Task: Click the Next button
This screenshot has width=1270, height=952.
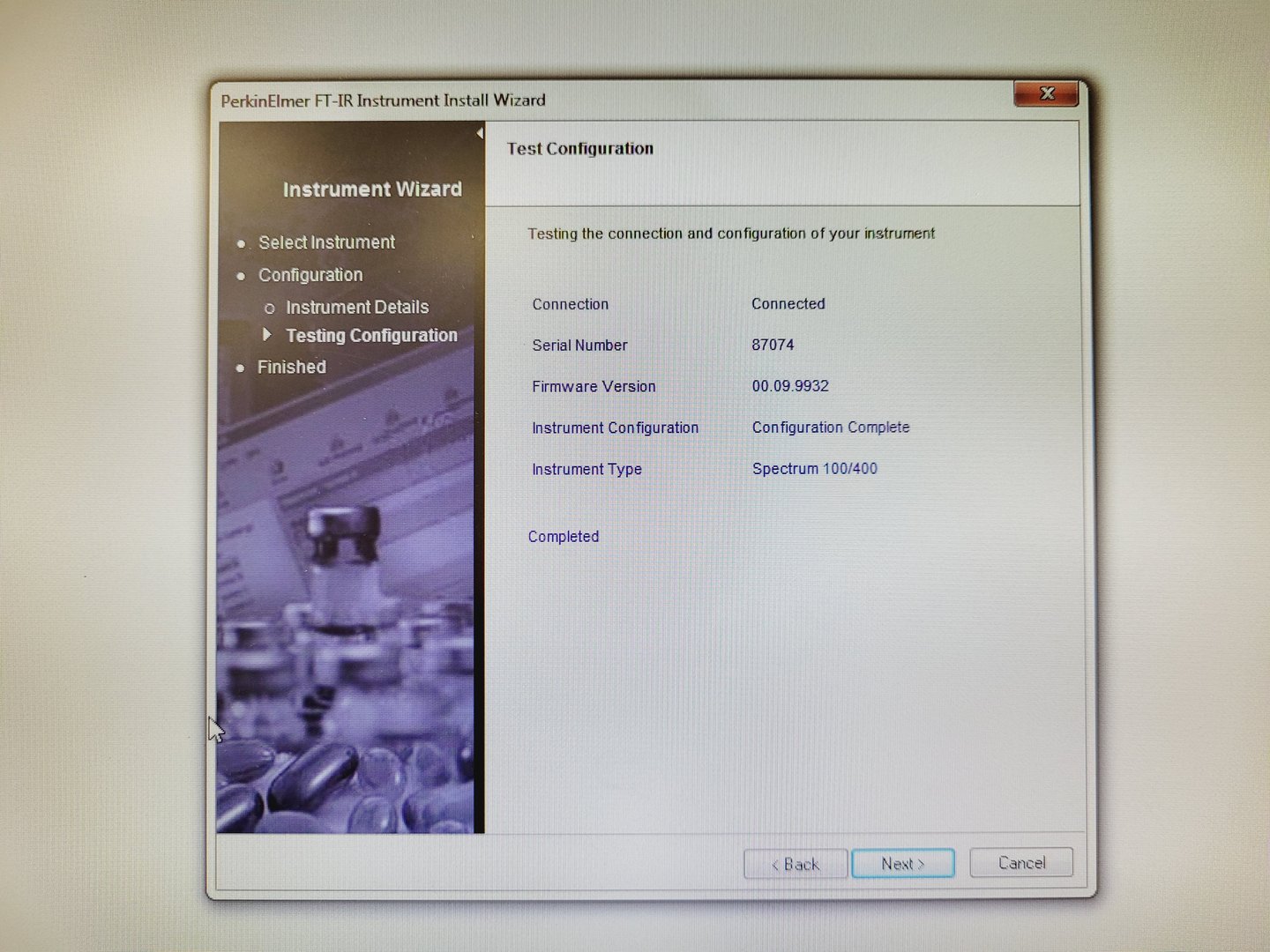Action: 902,864
